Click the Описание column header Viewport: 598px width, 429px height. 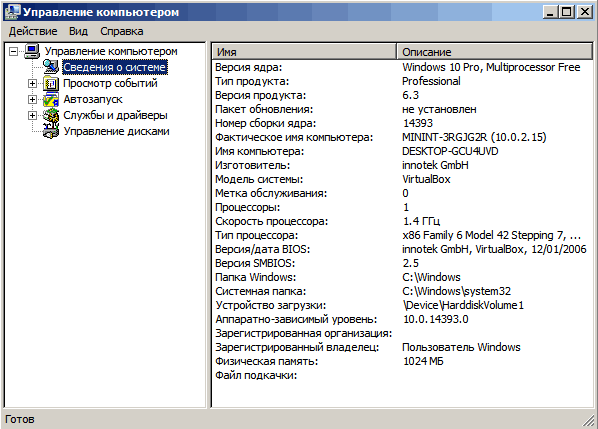pyautogui.click(x=495, y=51)
